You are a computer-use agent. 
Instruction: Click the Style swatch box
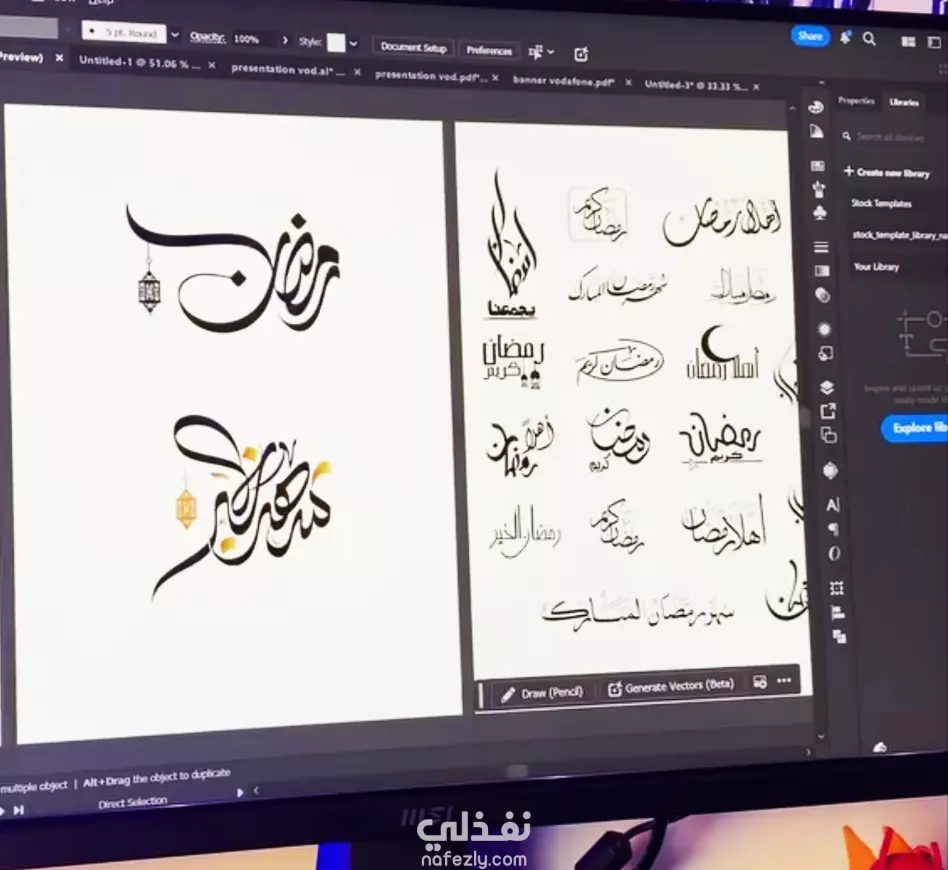tap(336, 43)
